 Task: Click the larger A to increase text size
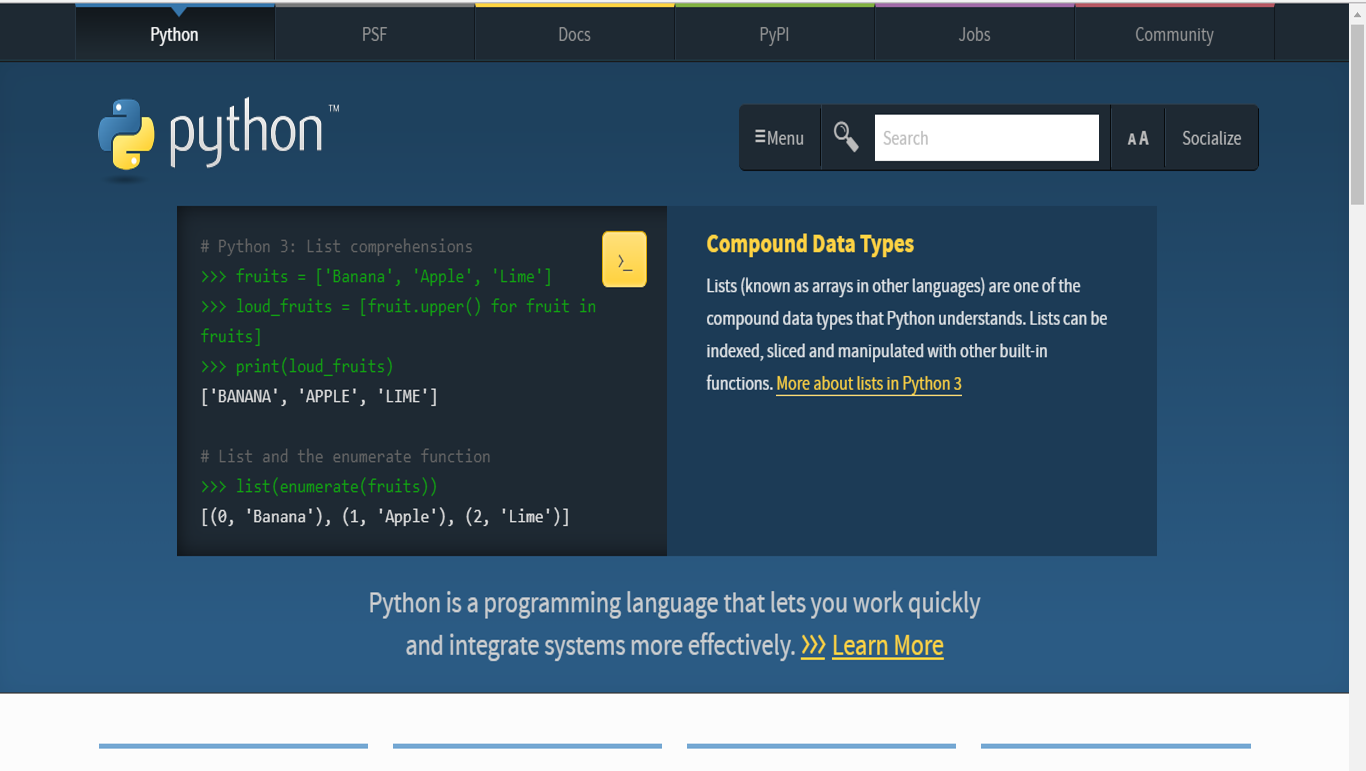[1143, 137]
